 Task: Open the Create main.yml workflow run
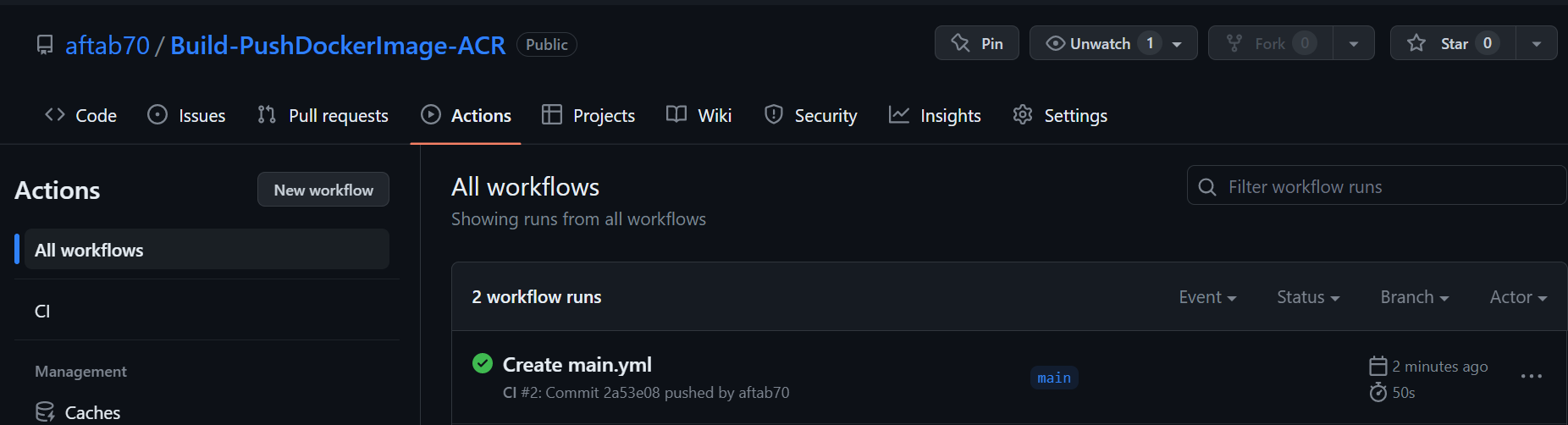[x=577, y=365]
